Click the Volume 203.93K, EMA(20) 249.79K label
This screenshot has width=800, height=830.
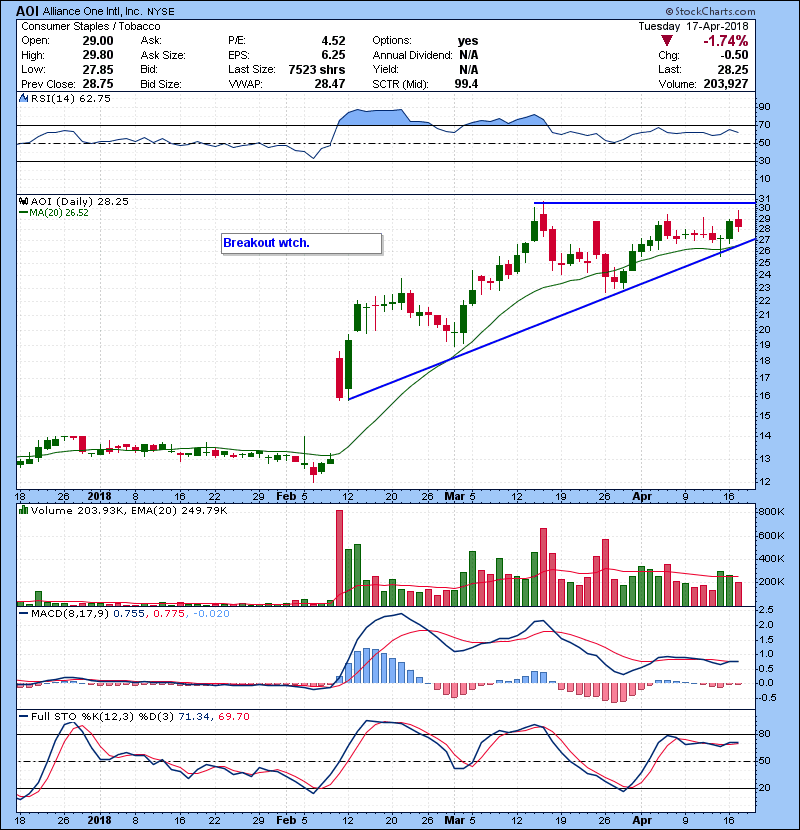pyautogui.click(x=129, y=510)
